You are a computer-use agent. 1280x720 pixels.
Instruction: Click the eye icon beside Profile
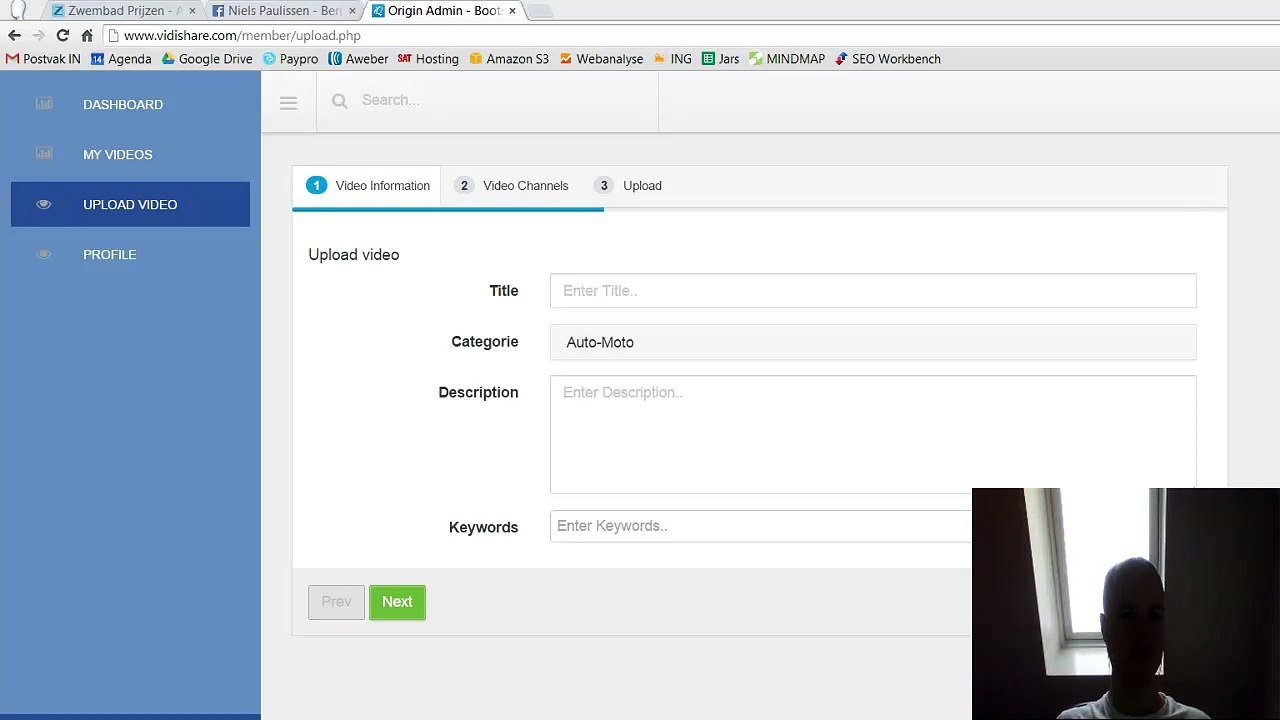(44, 254)
